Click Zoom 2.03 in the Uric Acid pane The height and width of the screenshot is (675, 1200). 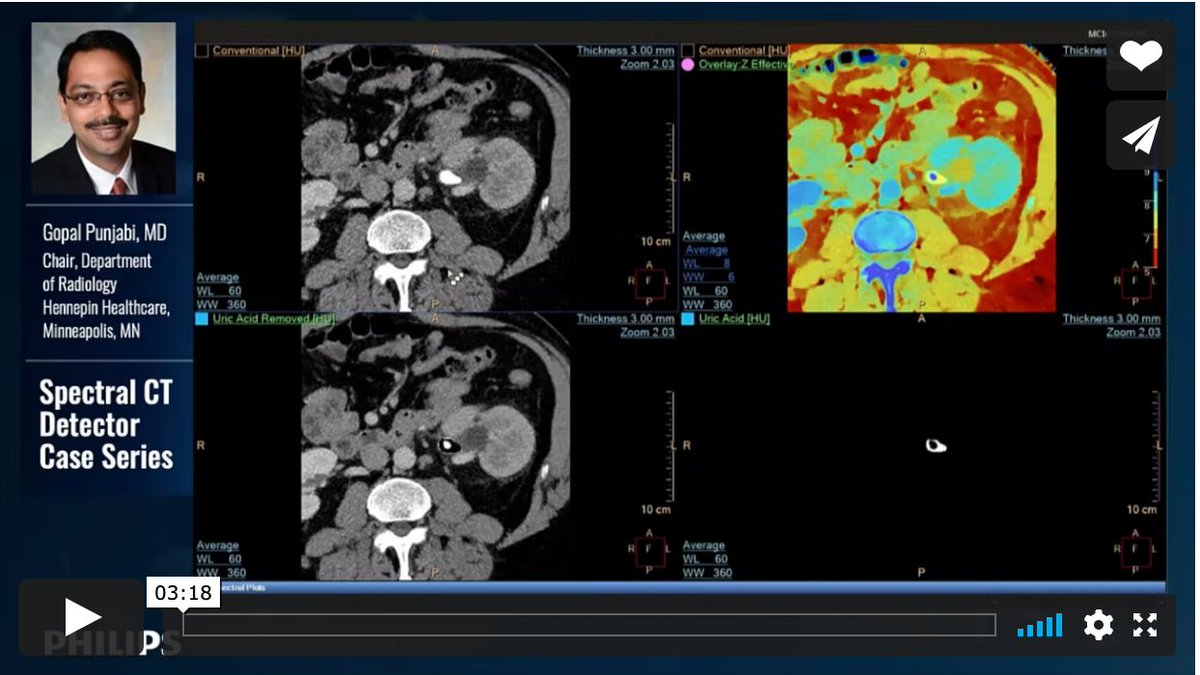point(1133,333)
